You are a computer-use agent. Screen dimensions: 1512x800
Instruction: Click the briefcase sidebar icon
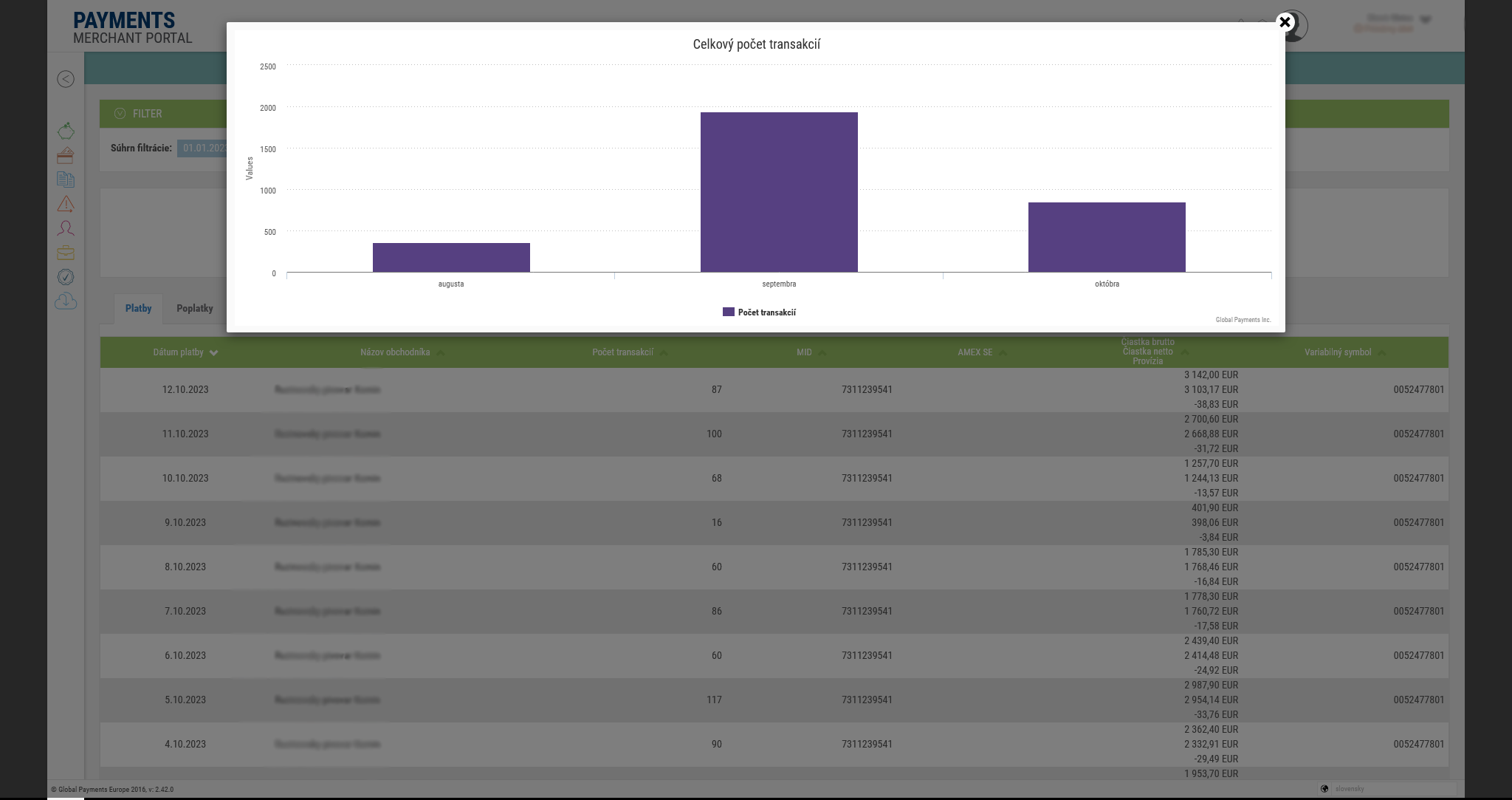click(66, 253)
